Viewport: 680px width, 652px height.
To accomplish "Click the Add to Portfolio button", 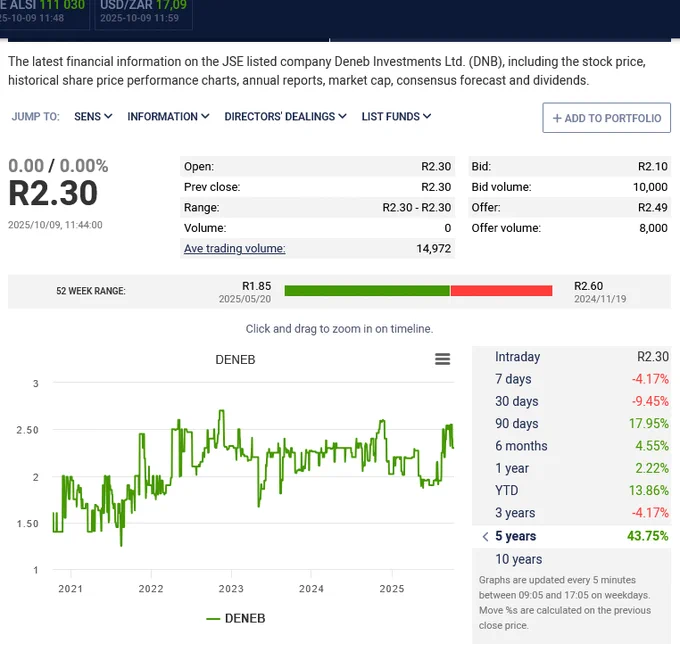I will pos(606,118).
